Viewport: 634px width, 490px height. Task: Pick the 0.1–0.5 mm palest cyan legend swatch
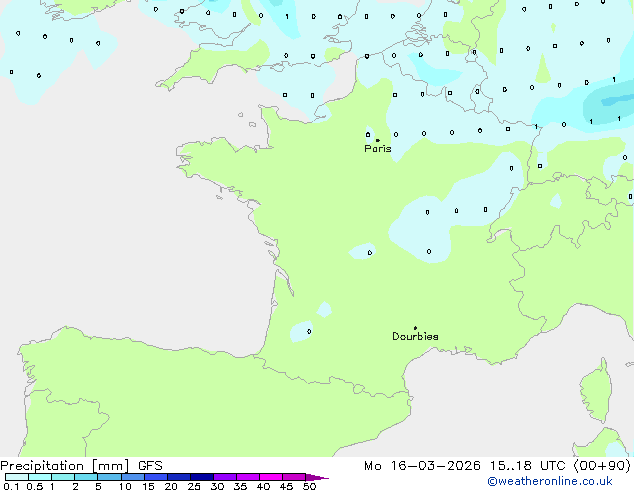pos(17,477)
